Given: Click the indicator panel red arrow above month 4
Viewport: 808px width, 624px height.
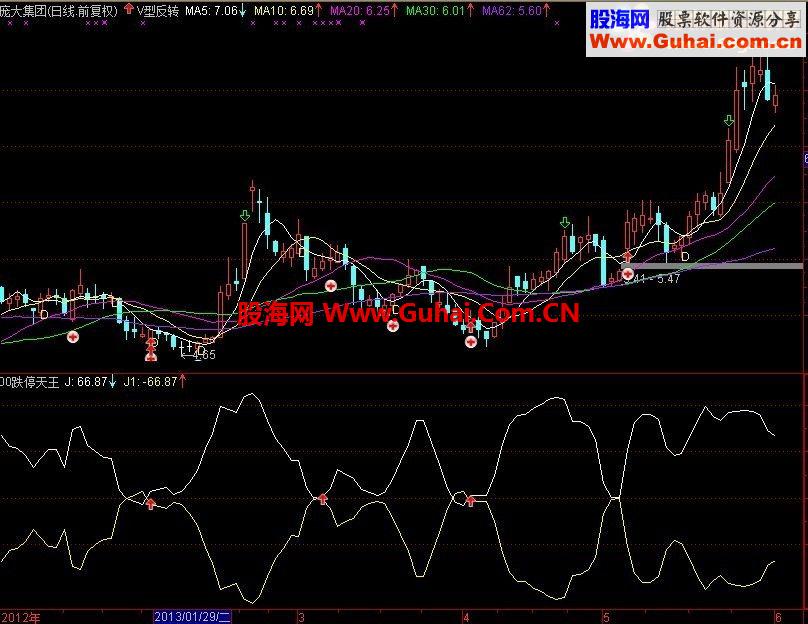Looking at the screenshot, I should tap(470, 500).
